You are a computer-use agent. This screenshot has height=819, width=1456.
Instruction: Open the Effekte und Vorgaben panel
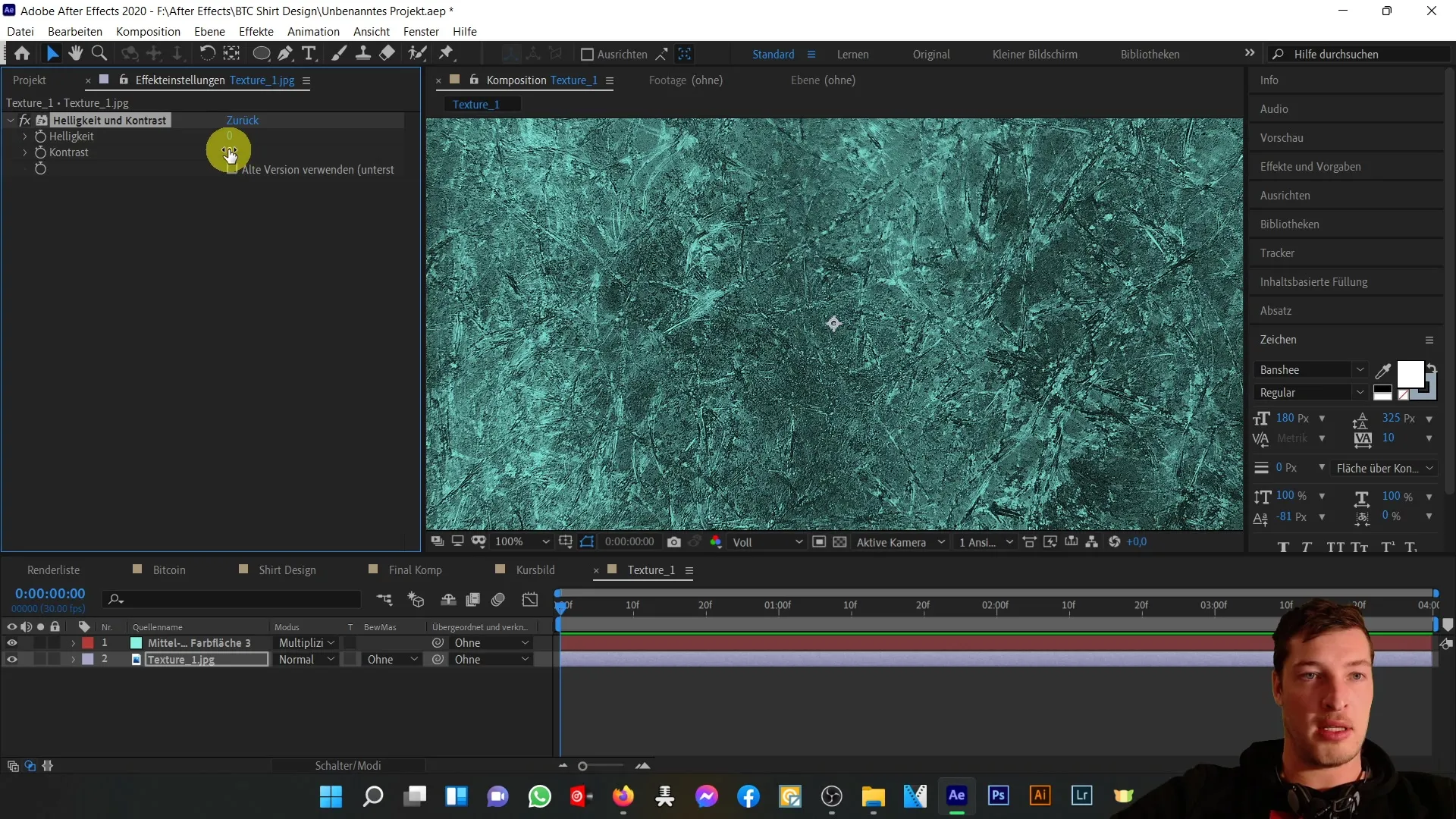coord(1310,167)
